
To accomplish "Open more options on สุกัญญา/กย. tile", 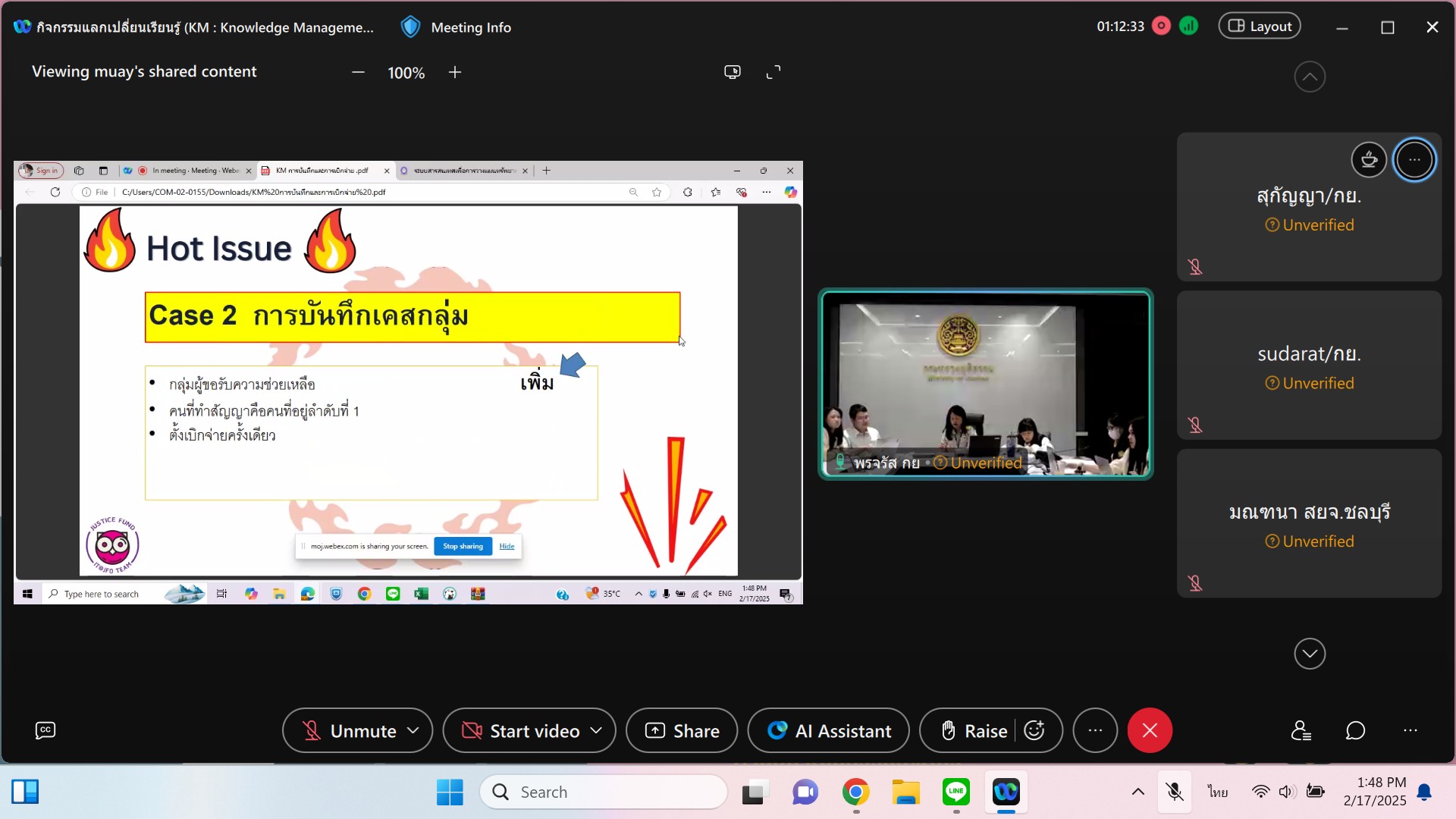I will [1414, 160].
